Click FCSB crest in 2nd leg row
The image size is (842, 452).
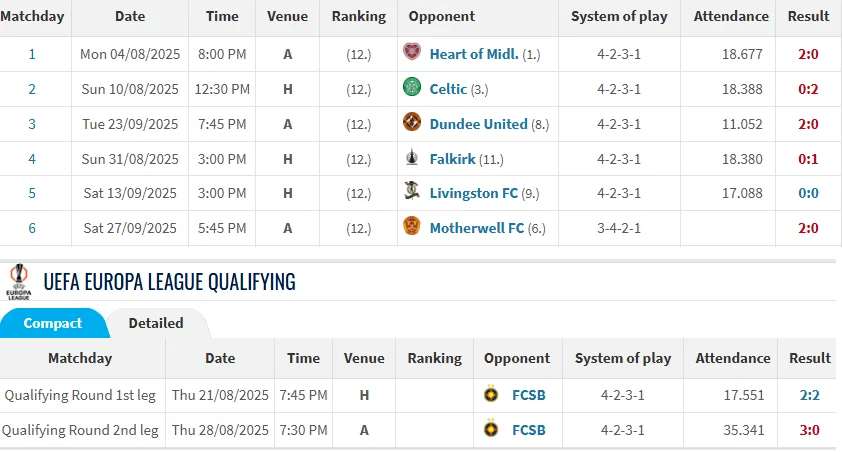(x=491, y=430)
